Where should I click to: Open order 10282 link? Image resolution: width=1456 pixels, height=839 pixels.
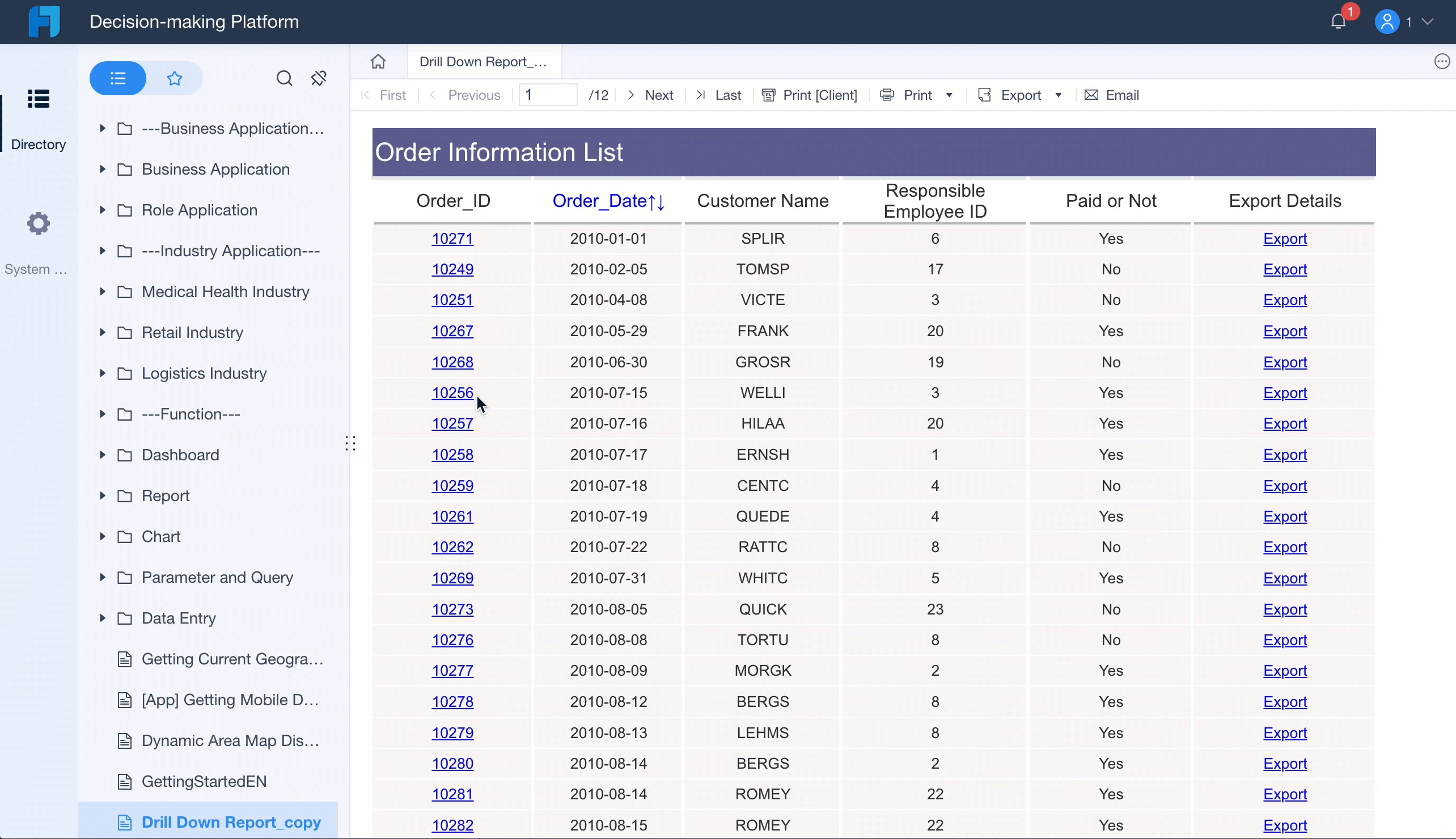point(453,825)
